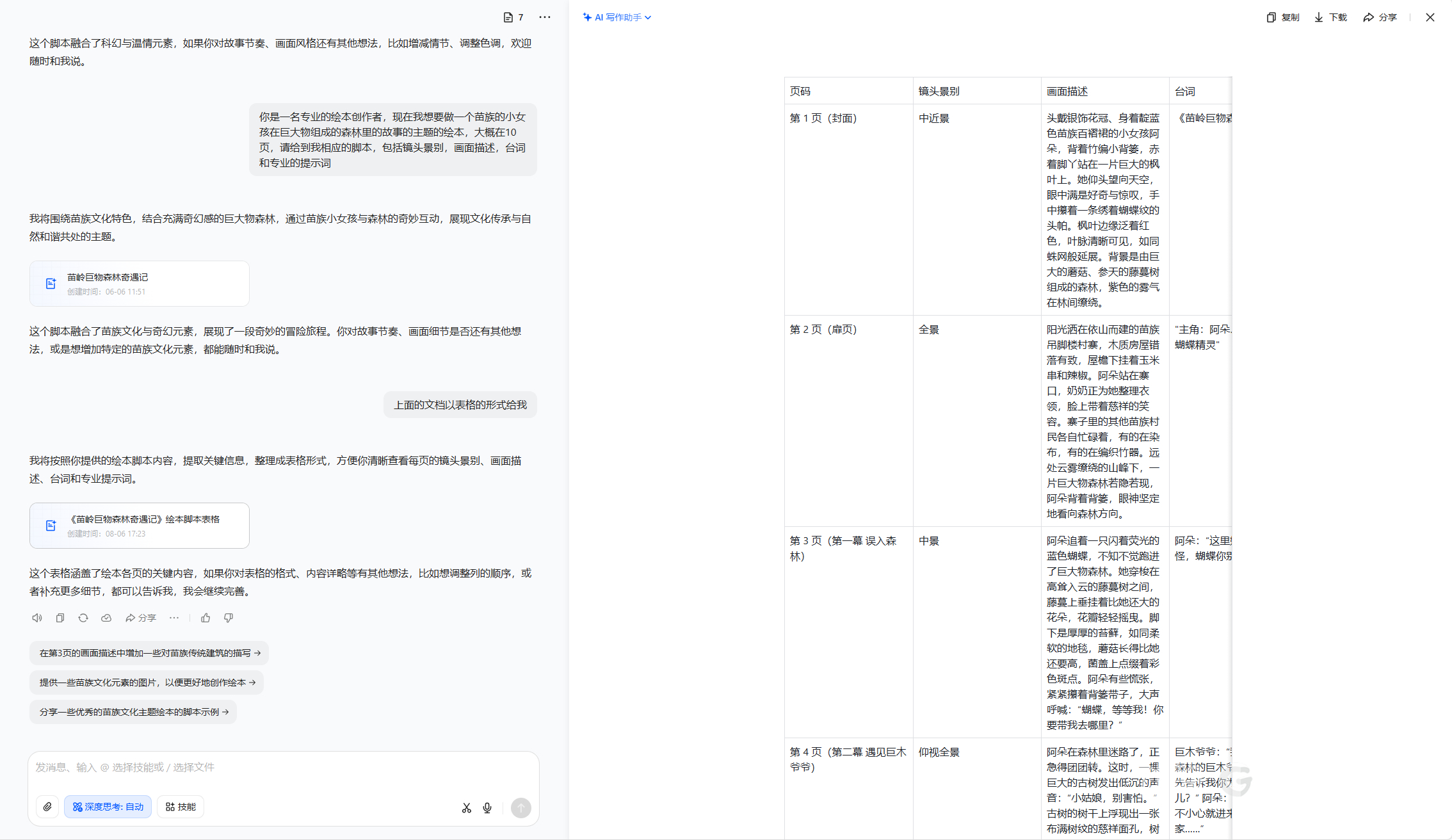Open the top three-dots chat menu

[x=545, y=17]
